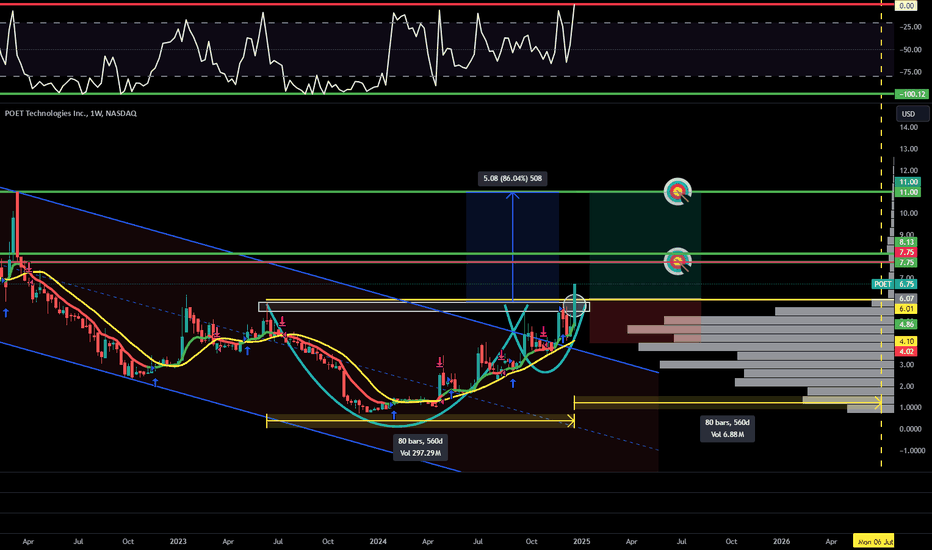Select the 5.08 (86.04%) measurement label

tap(512, 179)
